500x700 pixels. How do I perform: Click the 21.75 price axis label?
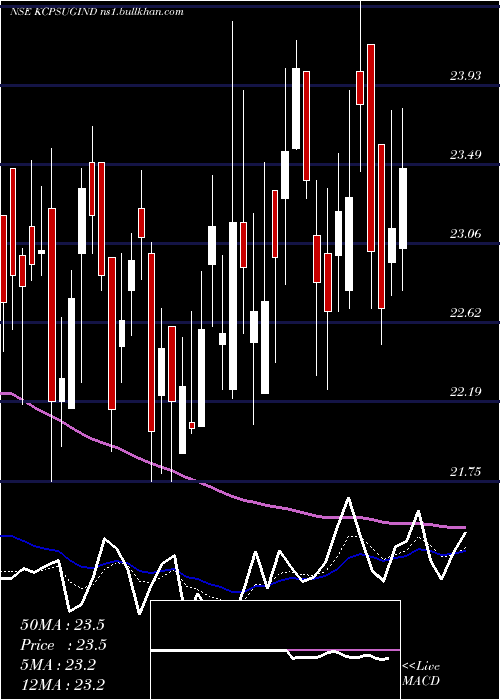[x=465, y=471]
